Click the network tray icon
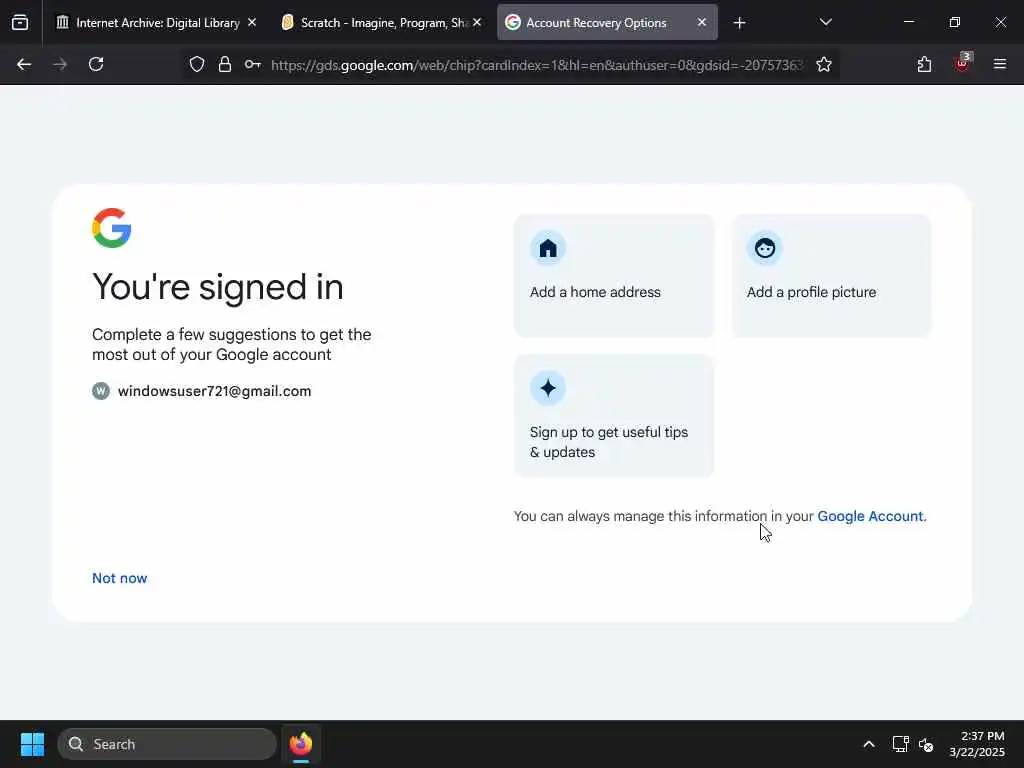The width and height of the screenshot is (1024, 768). pyautogui.click(x=901, y=744)
